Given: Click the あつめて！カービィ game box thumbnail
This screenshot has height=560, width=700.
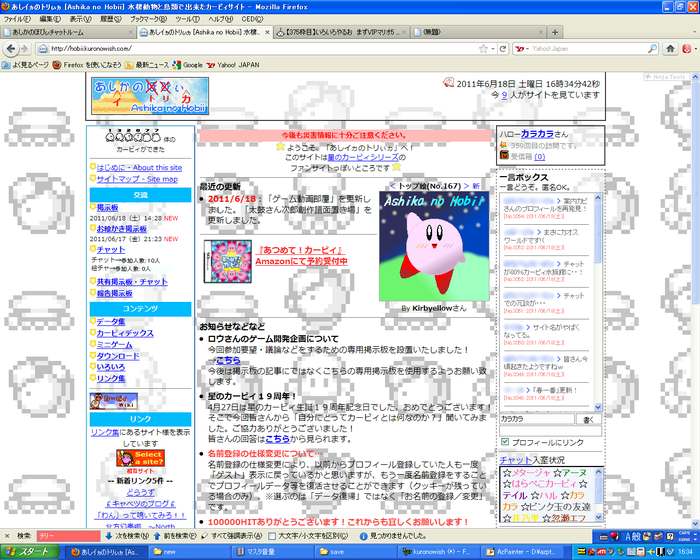Looking at the screenshot, I should tap(228, 262).
